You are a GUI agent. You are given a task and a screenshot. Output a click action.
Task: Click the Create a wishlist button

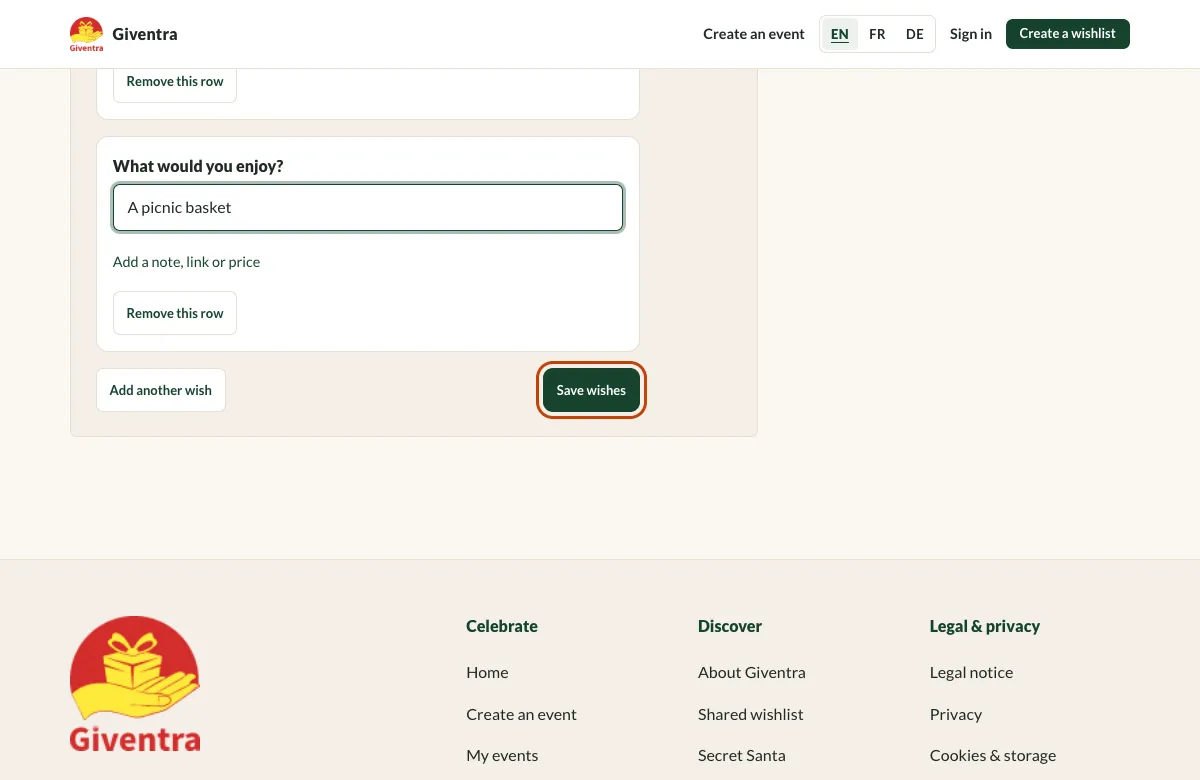(1068, 34)
